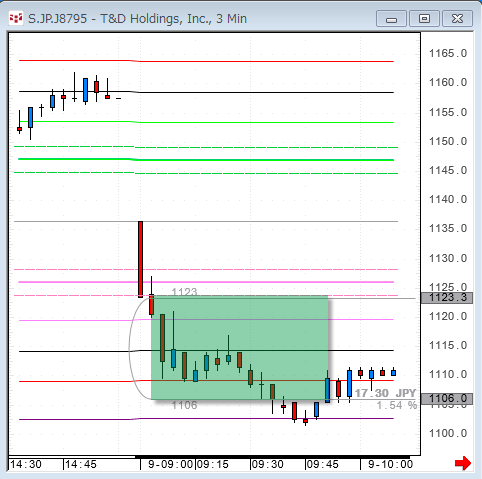Screen dimensions: 482x479
Task: Click the 1140.0 price axis label
Action: 448,199
